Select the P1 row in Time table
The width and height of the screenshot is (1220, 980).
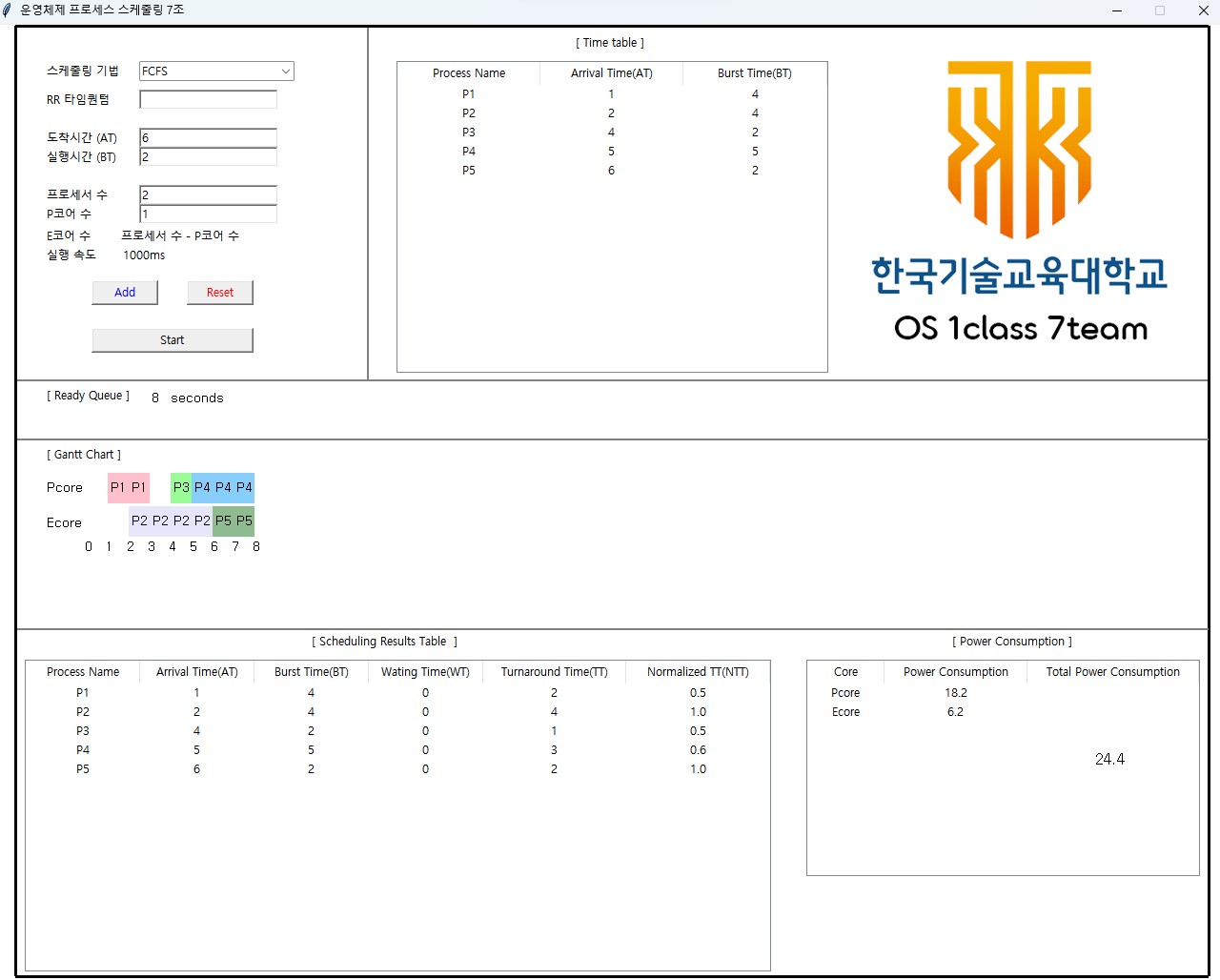[612, 94]
